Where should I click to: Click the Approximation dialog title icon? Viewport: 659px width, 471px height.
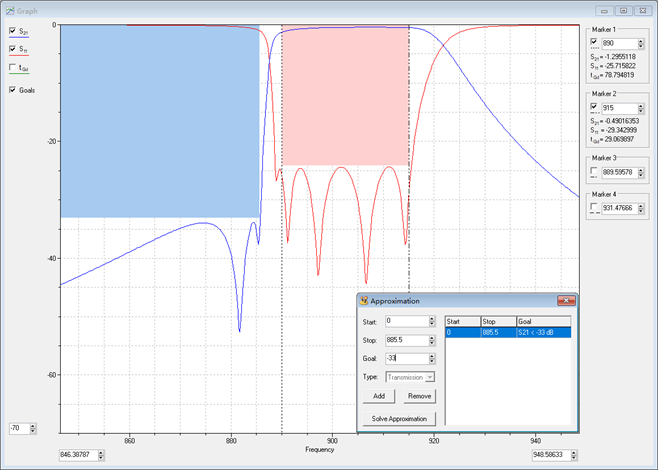[x=364, y=300]
